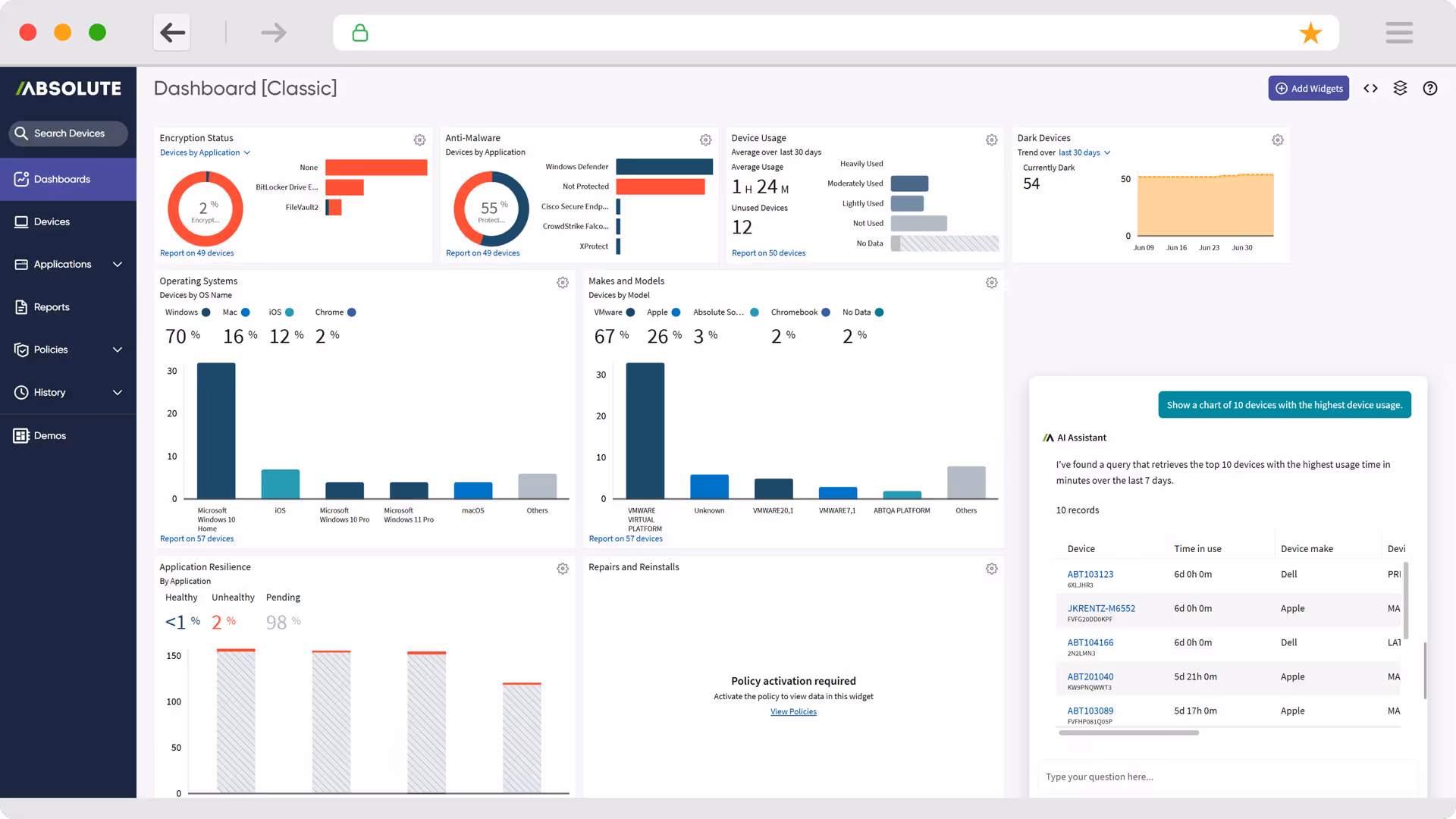Open Makes and Models widget settings gear
This screenshot has height=819, width=1456.
pos(991,283)
